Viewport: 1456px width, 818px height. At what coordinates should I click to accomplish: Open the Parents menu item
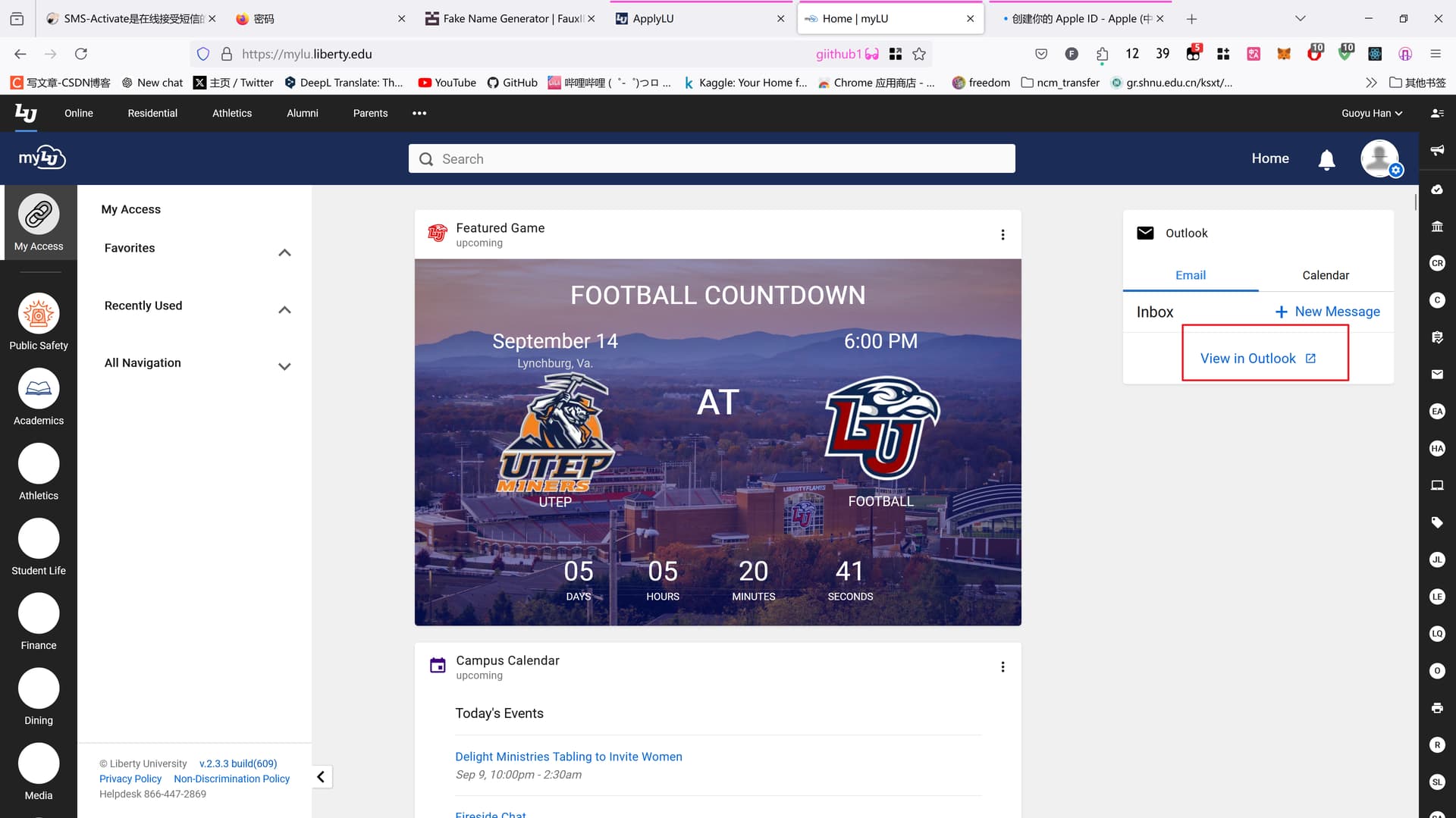(x=370, y=113)
